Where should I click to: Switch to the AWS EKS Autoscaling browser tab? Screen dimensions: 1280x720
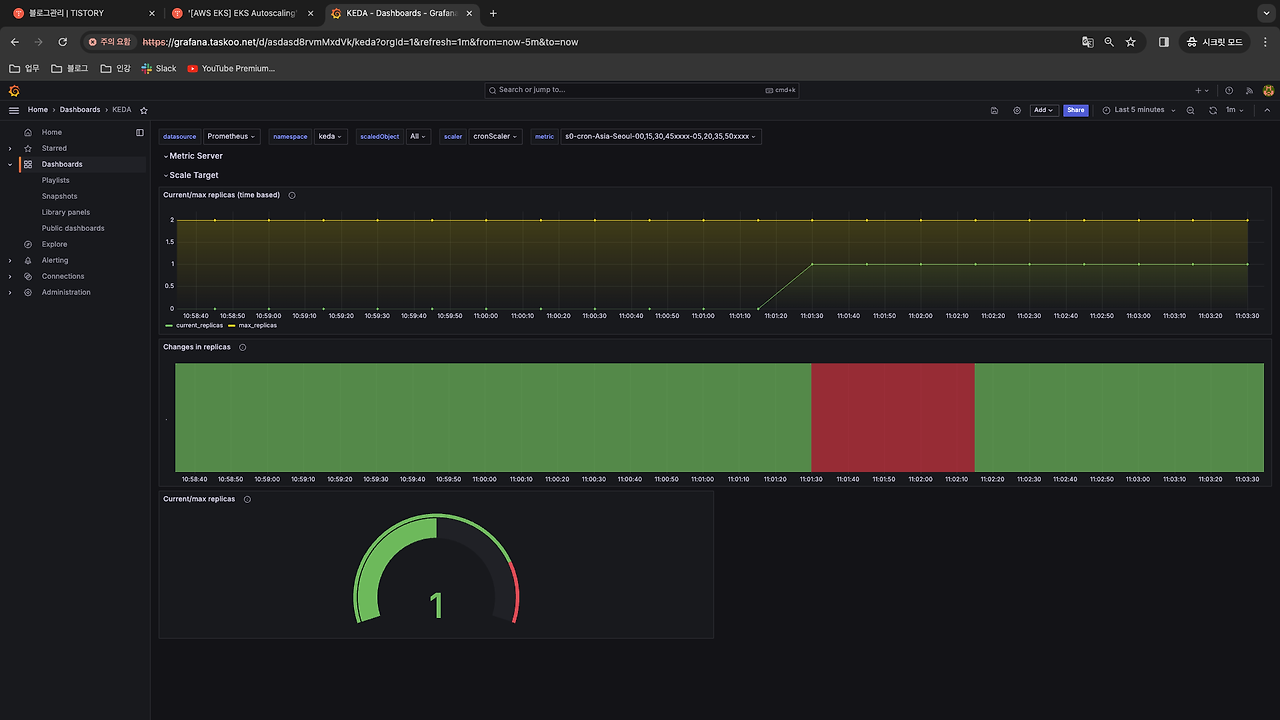tap(243, 13)
